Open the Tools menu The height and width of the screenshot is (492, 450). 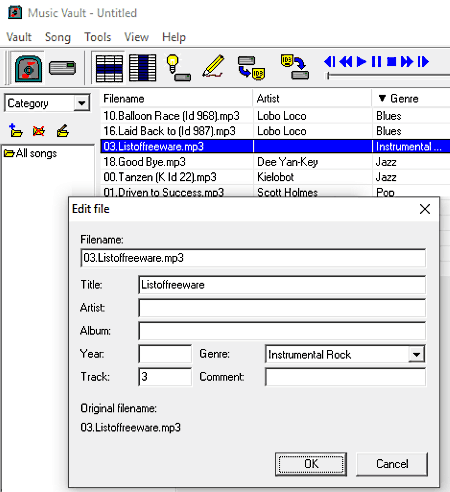pos(98,37)
